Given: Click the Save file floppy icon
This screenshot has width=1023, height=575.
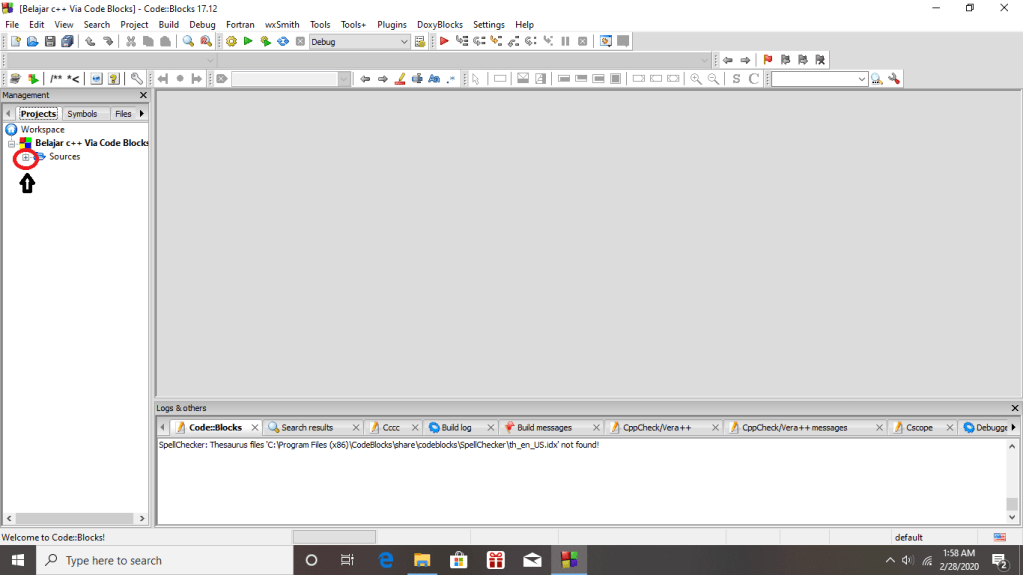Looking at the screenshot, I should coord(50,41).
